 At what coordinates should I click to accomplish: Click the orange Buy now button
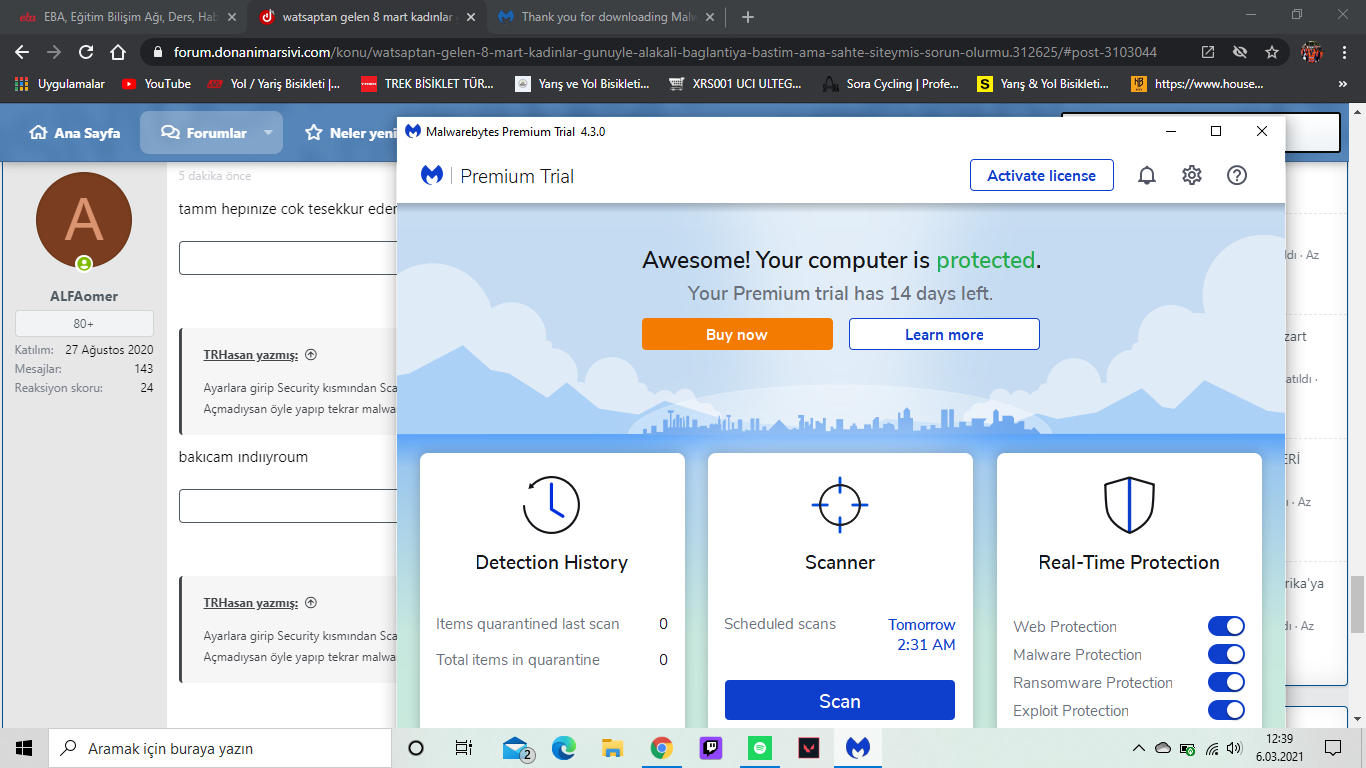737,334
